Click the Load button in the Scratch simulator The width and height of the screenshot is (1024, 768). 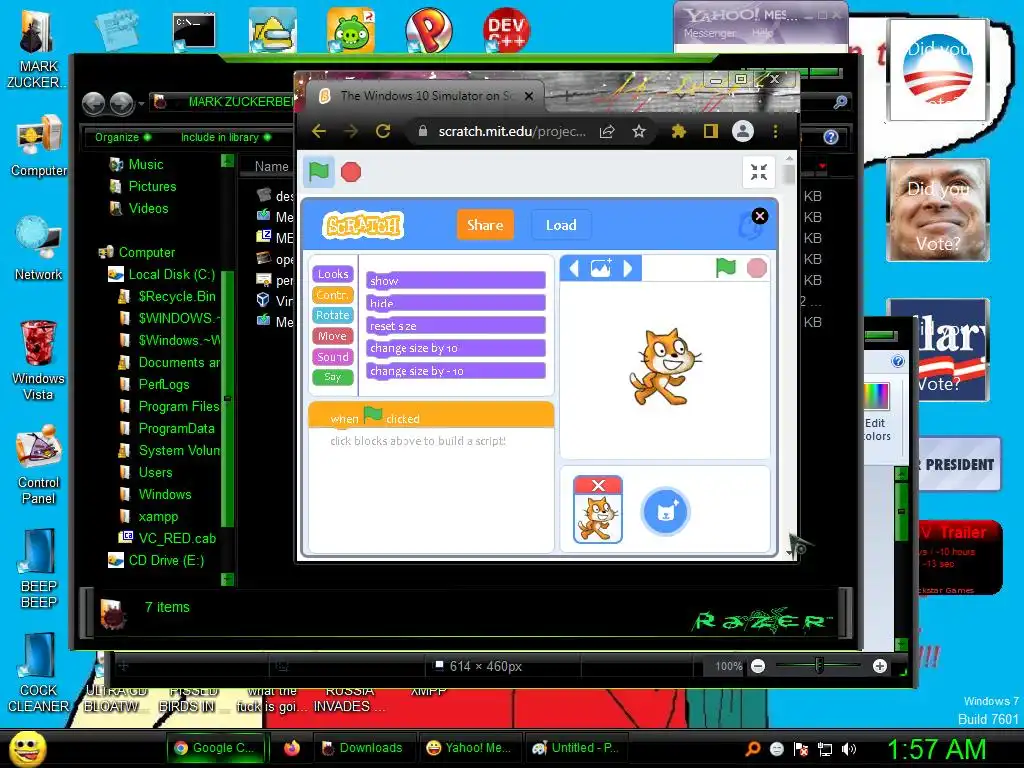pyautogui.click(x=561, y=225)
